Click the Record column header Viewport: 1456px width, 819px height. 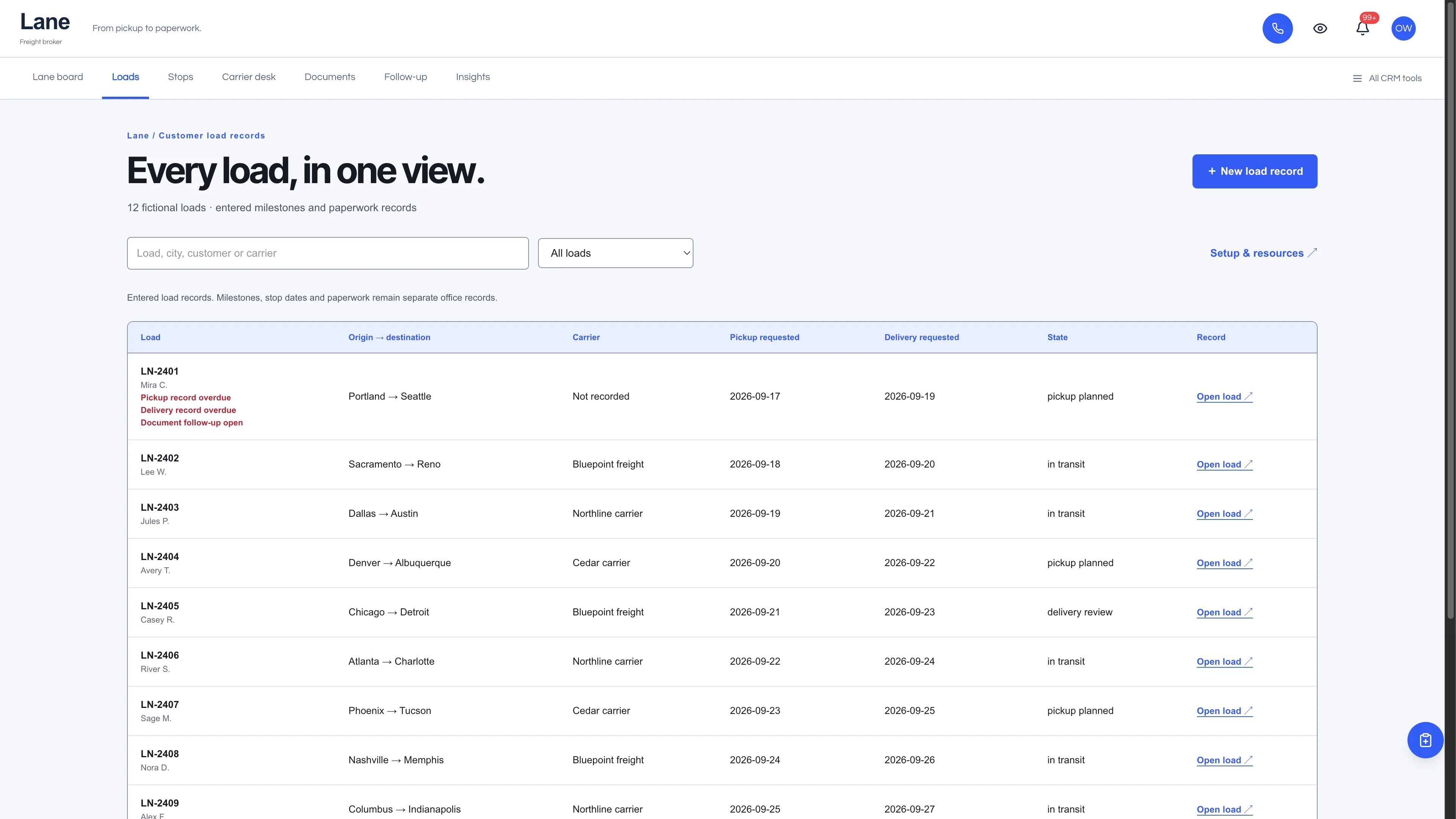[x=1211, y=337]
